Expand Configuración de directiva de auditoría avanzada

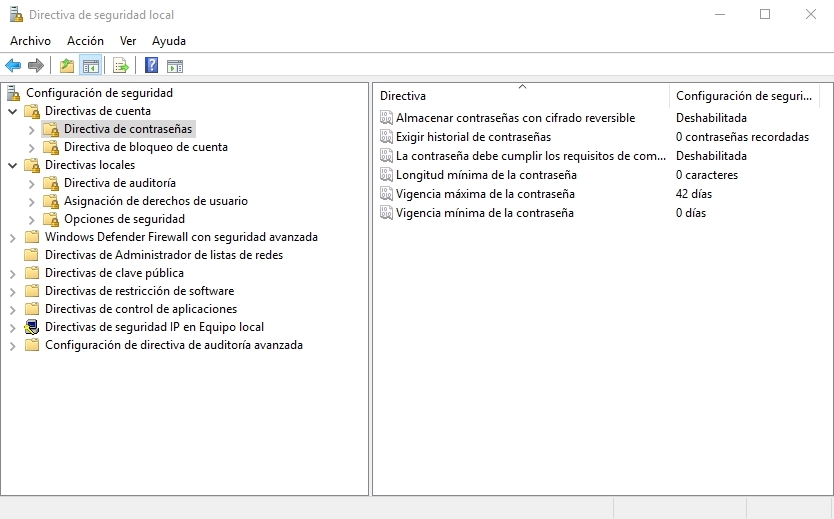(12, 346)
